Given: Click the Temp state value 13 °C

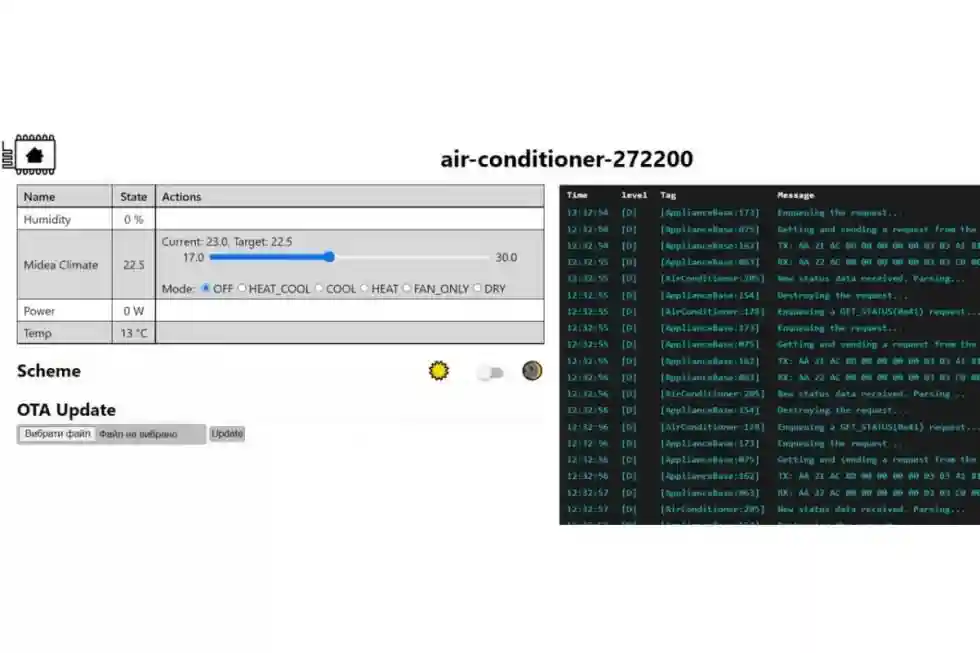Looking at the screenshot, I should (133, 333).
